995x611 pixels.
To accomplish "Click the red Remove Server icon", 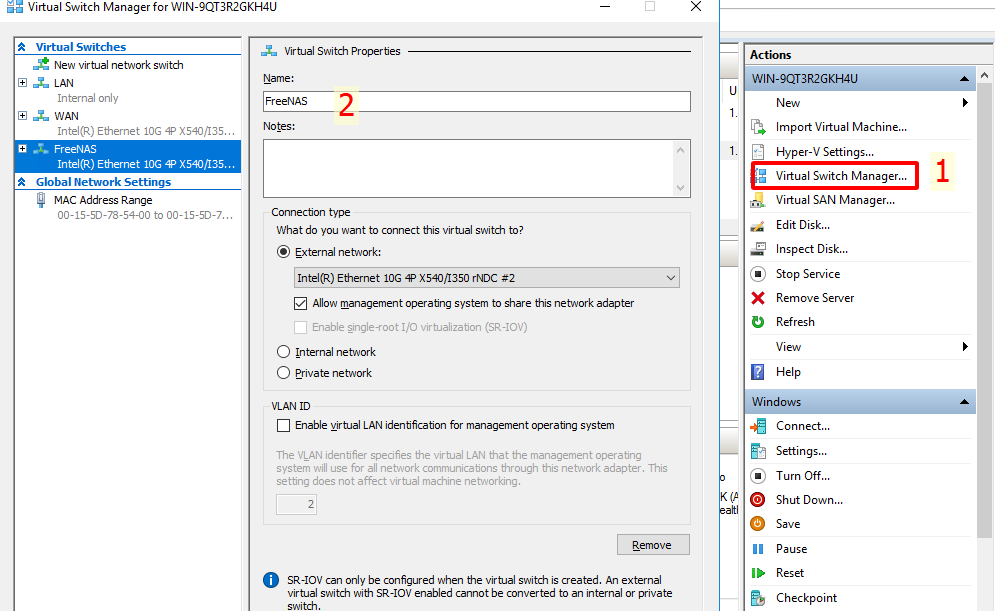I will (x=758, y=298).
